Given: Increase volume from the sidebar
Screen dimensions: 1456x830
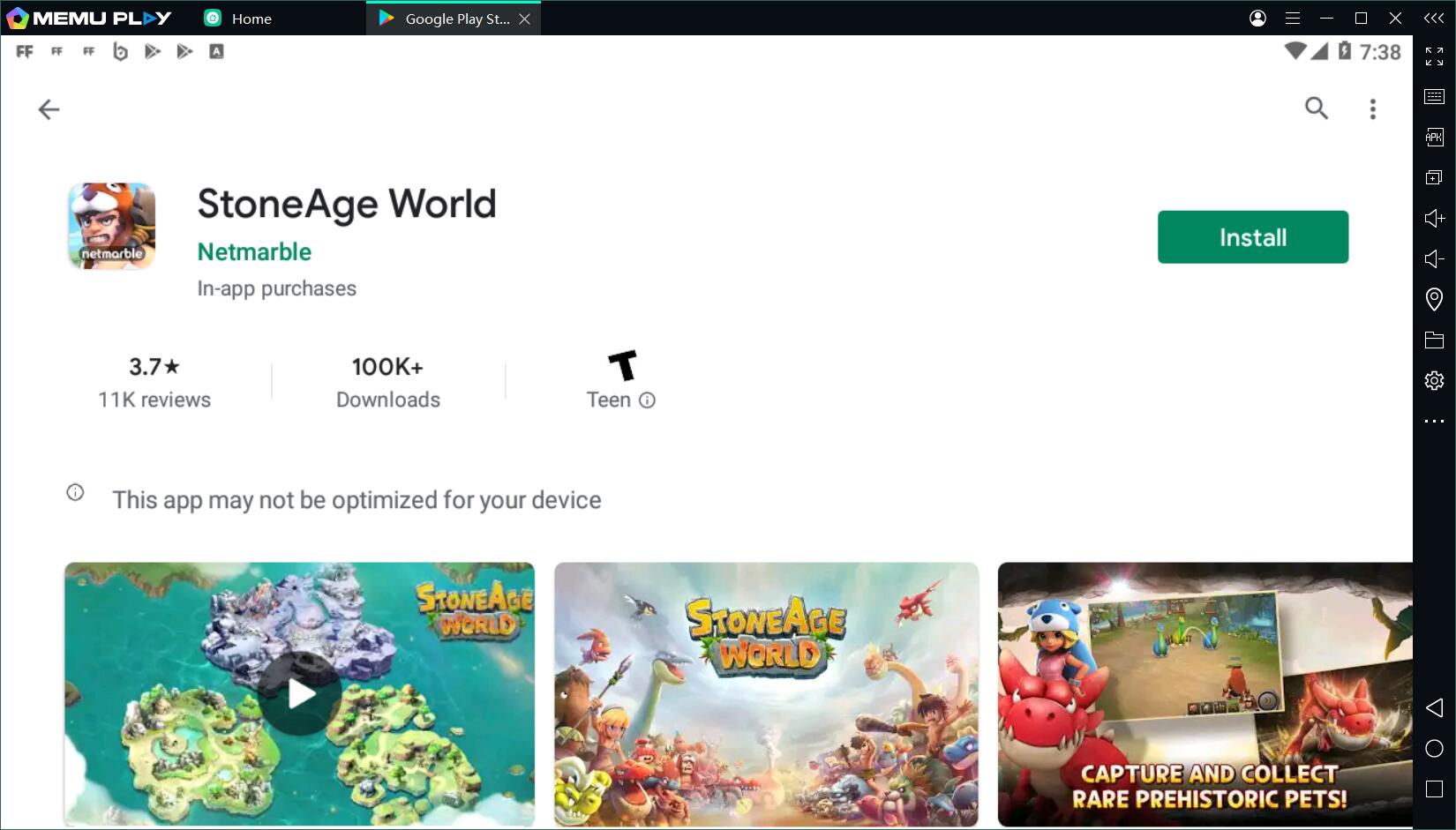Looking at the screenshot, I should (x=1434, y=218).
